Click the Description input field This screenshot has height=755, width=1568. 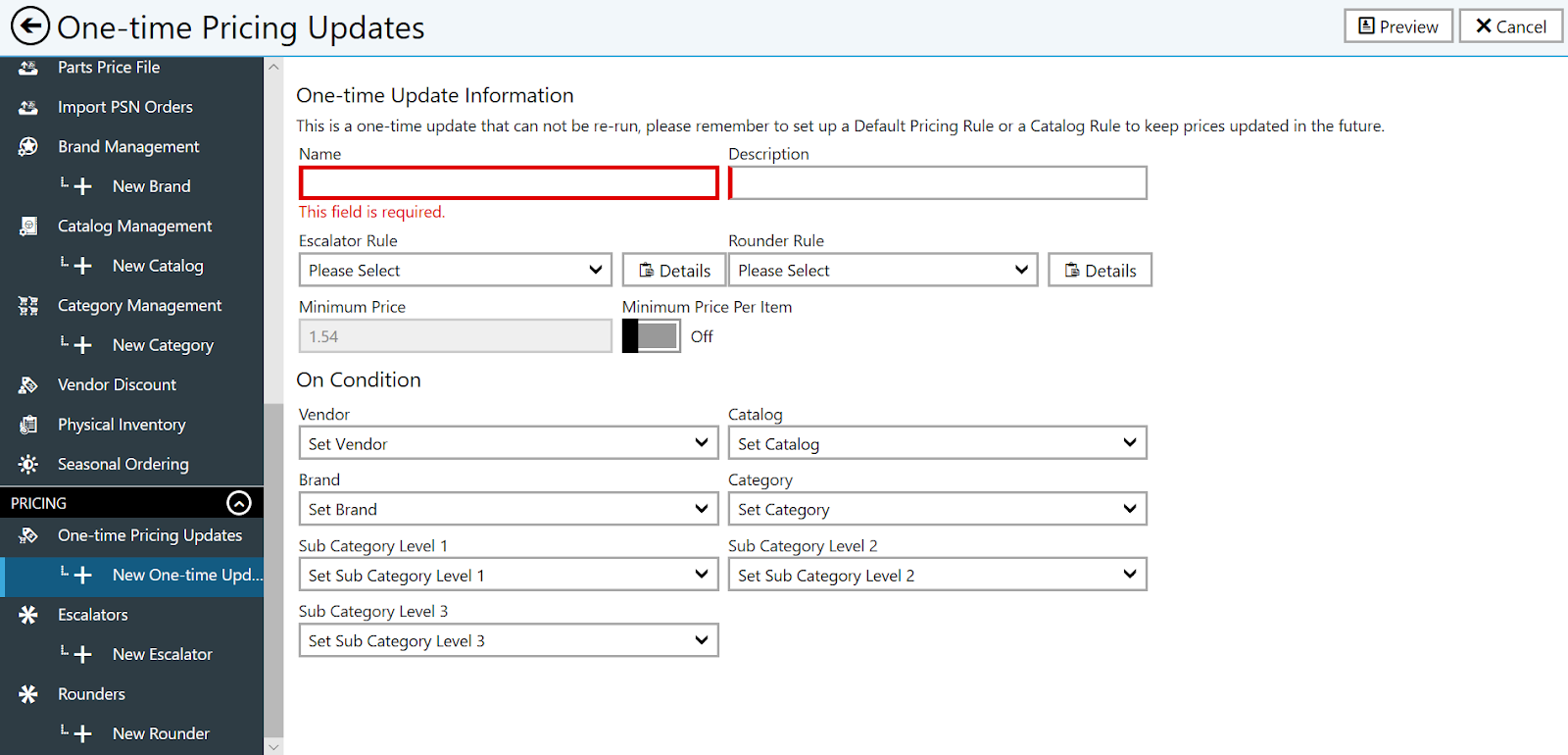pos(938,183)
